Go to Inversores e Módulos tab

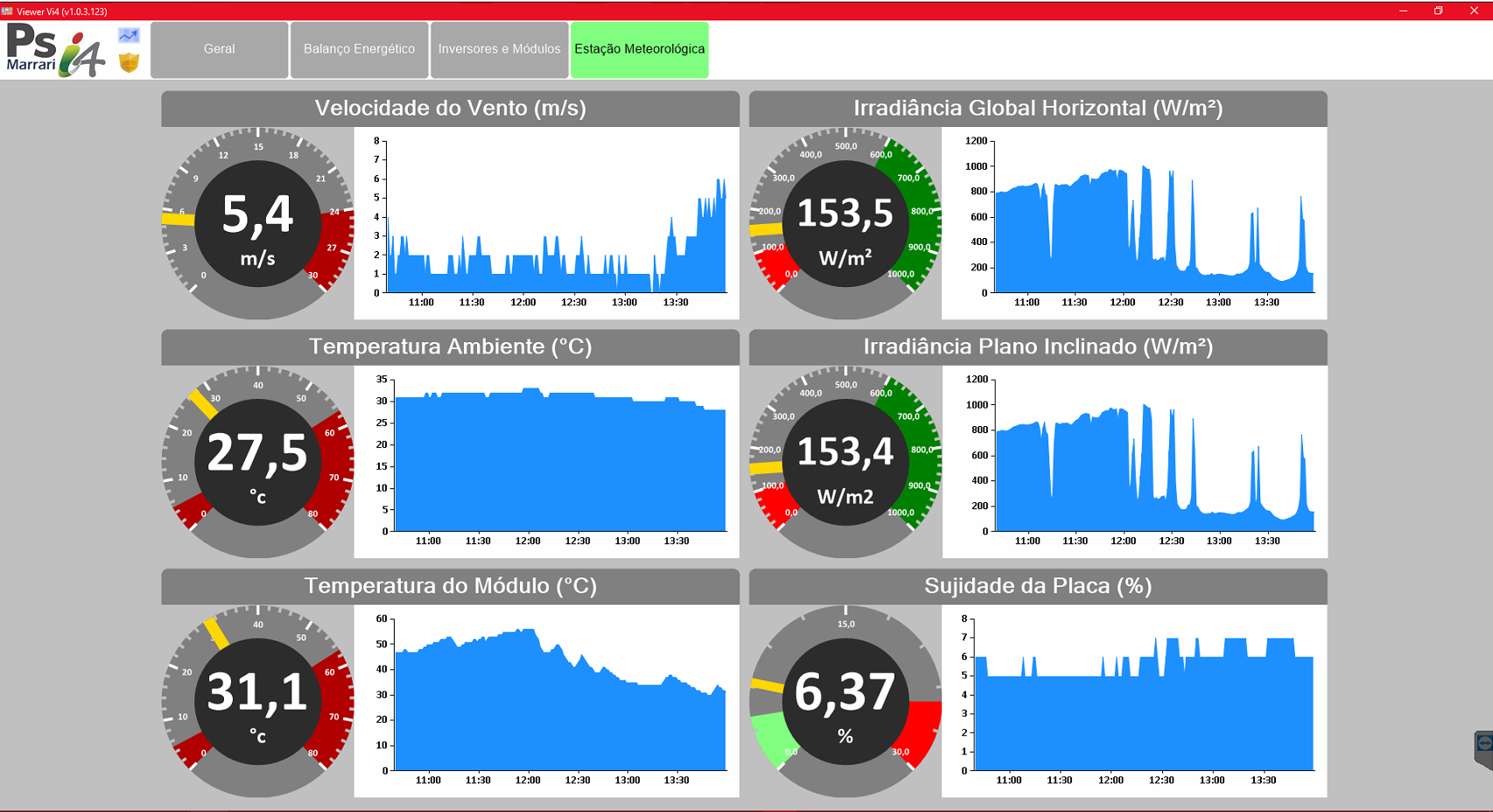(x=499, y=50)
